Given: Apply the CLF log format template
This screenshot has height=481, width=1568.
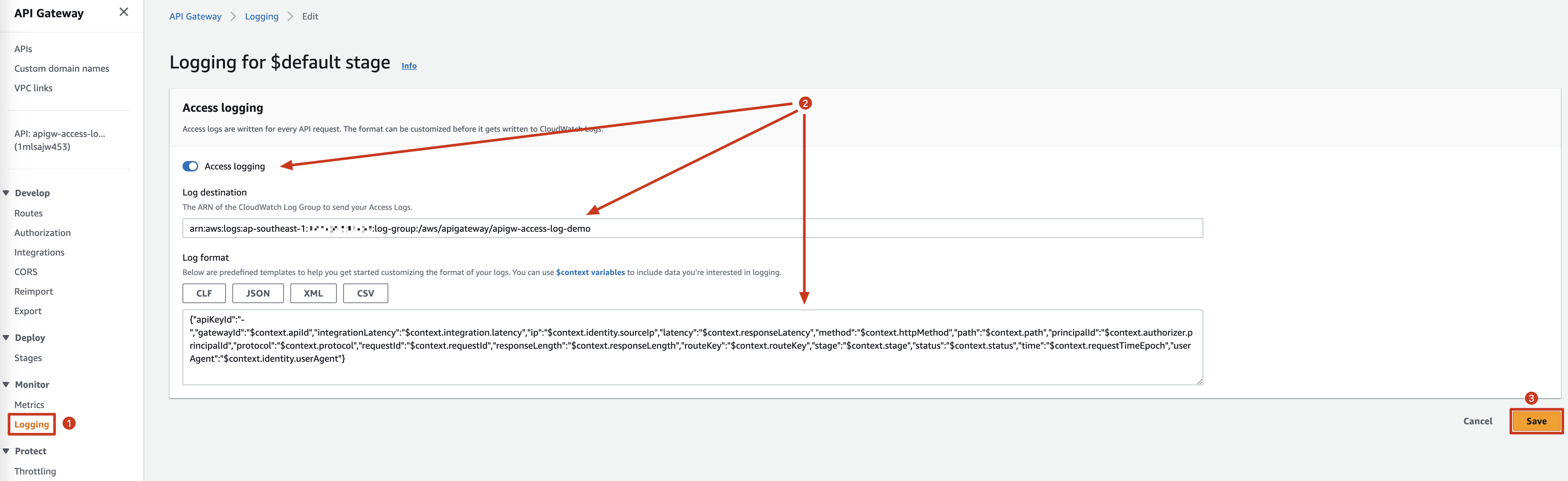Looking at the screenshot, I should (204, 293).
